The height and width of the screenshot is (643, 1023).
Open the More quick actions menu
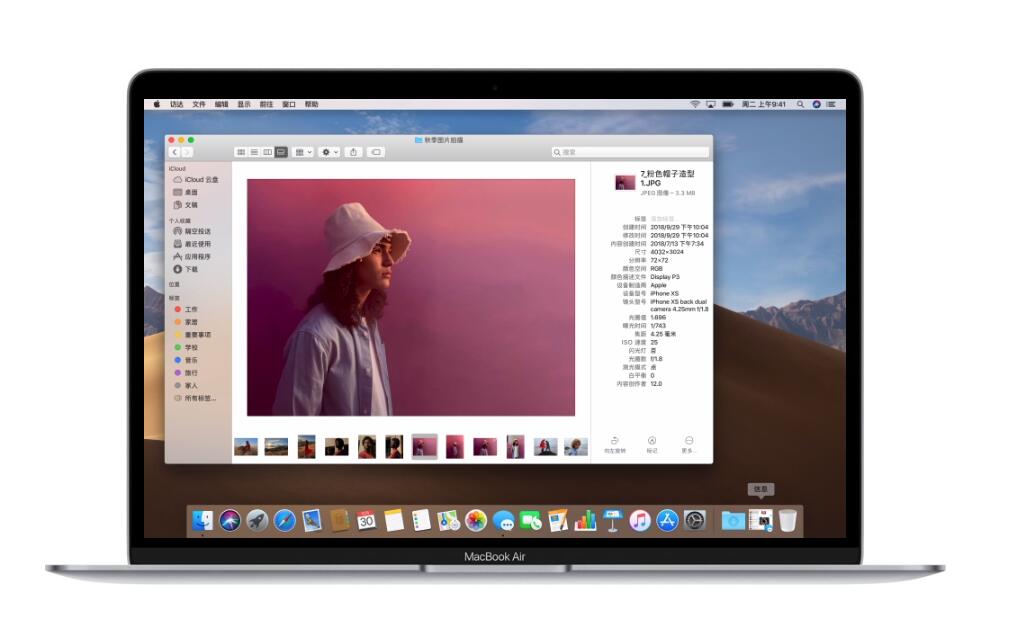(689, 441)
